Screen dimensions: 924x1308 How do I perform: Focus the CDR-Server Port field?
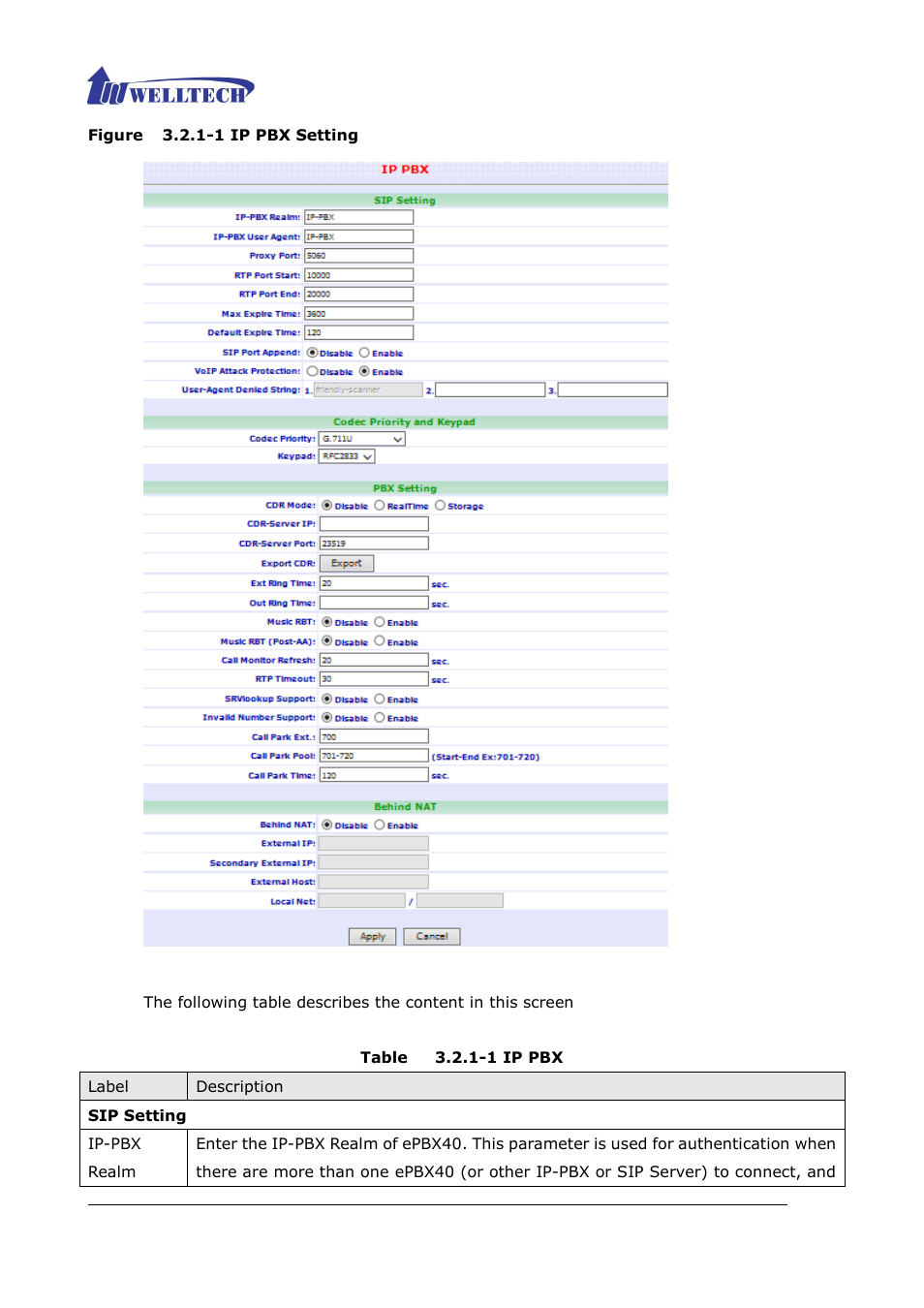pyautogui.click(x=375, y=544)
